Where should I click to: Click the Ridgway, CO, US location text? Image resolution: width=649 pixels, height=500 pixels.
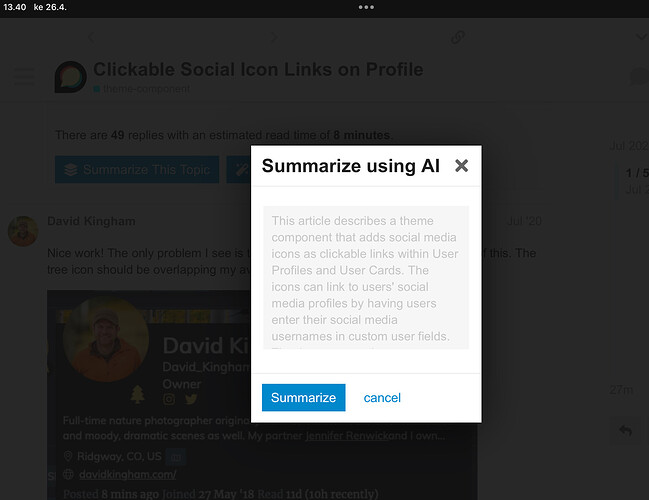(x=119, y=456)
